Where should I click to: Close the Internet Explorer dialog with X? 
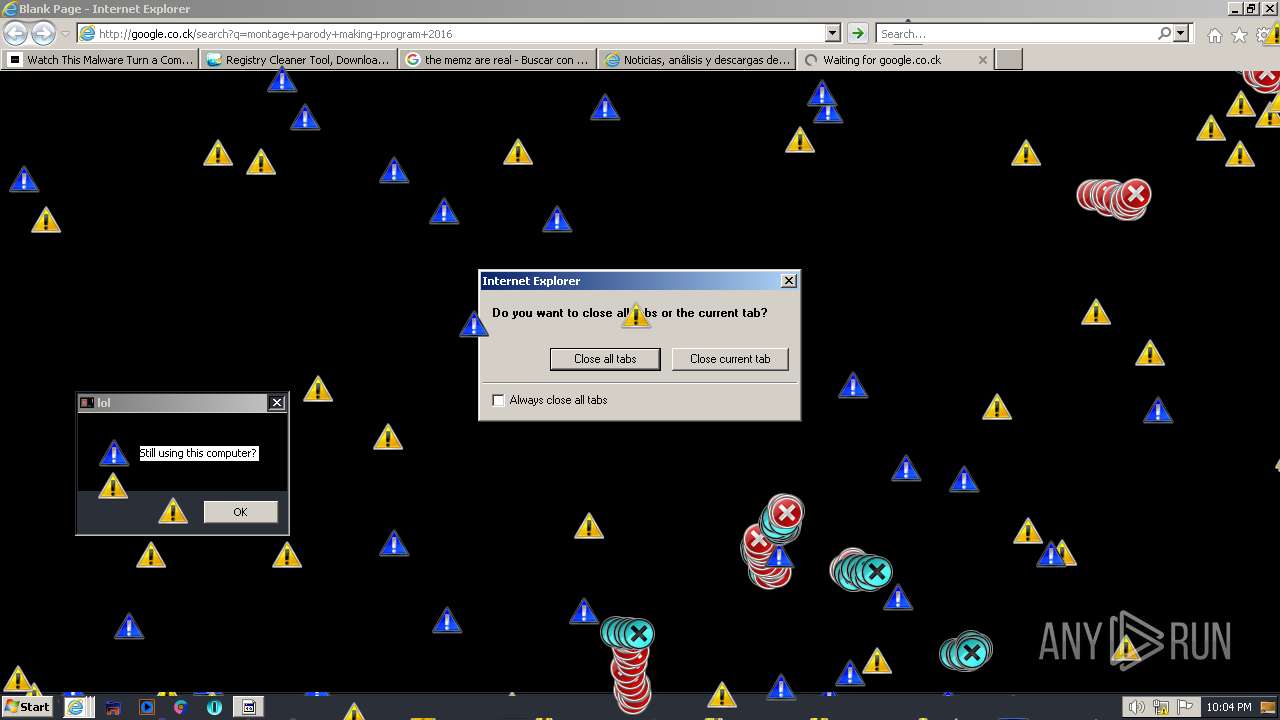click(x=788, y=281)
